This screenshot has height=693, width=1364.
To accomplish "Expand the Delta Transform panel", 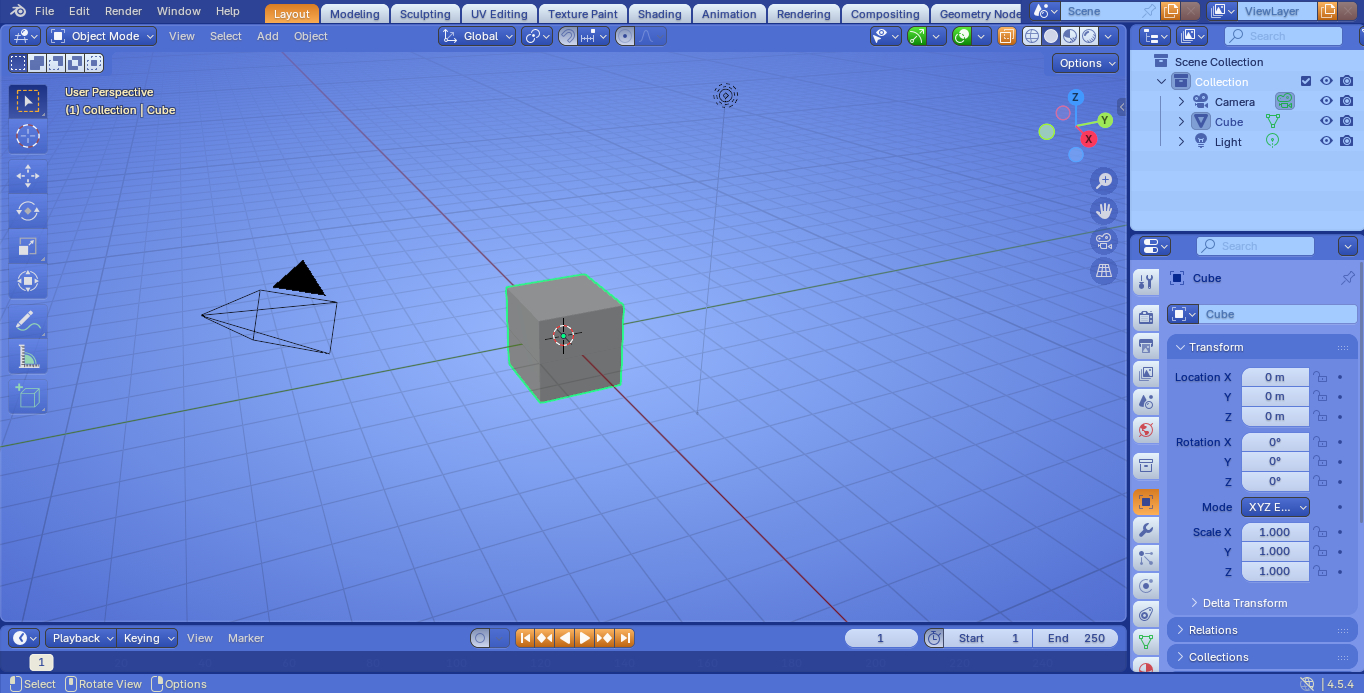I will 1244,603.
